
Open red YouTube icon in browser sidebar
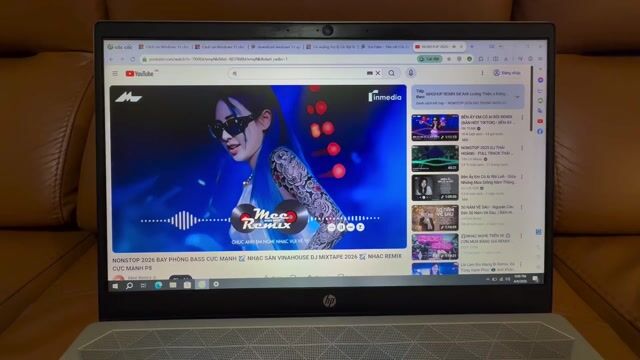[x=540, y=121]
